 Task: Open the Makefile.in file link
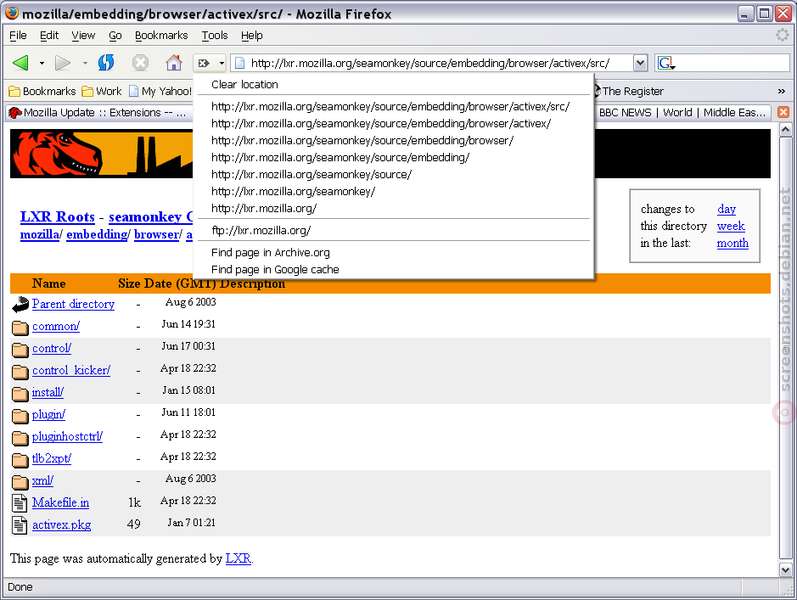[60, 503]
